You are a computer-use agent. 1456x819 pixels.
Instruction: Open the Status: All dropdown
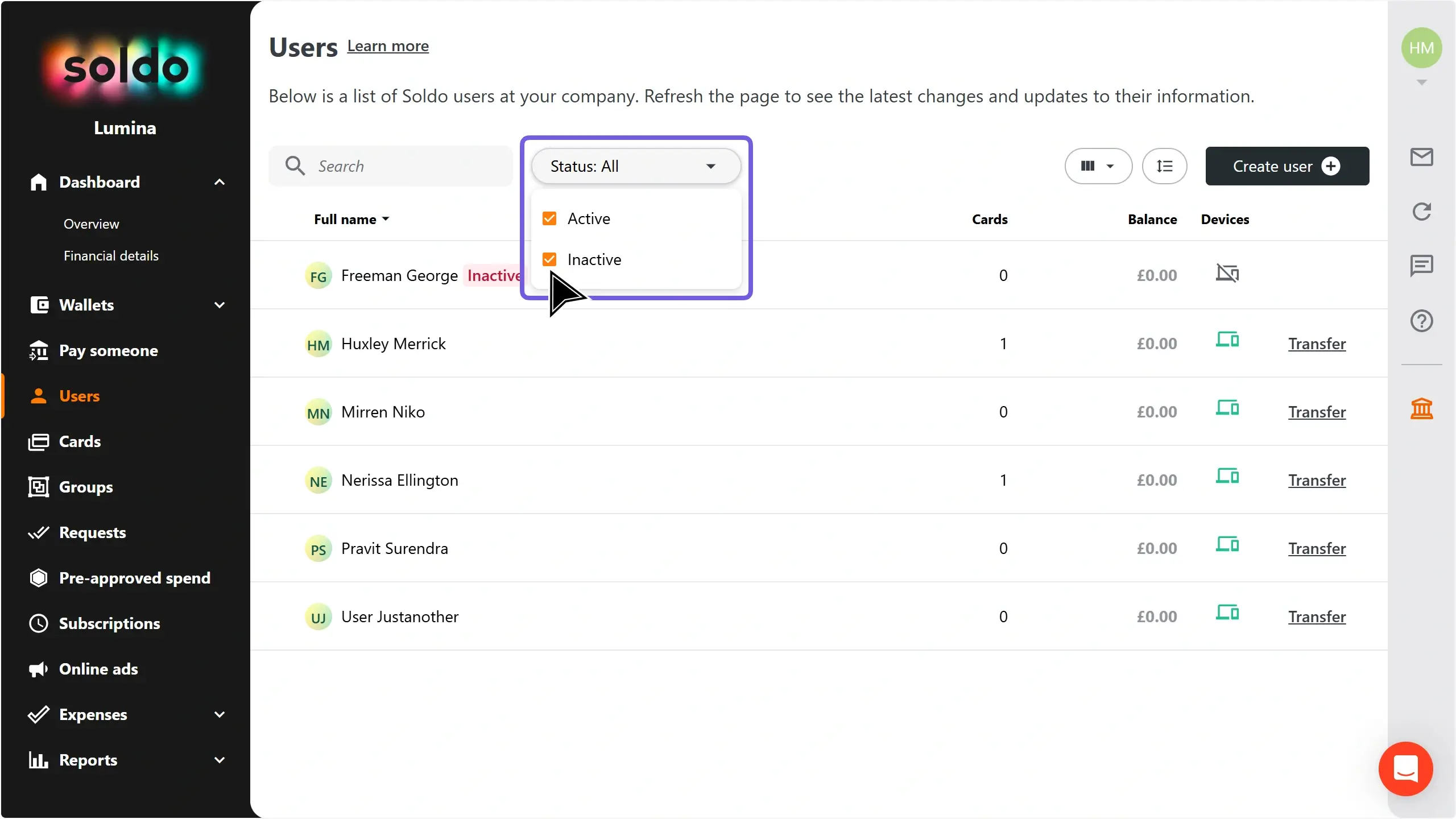(x=635, y=166)
